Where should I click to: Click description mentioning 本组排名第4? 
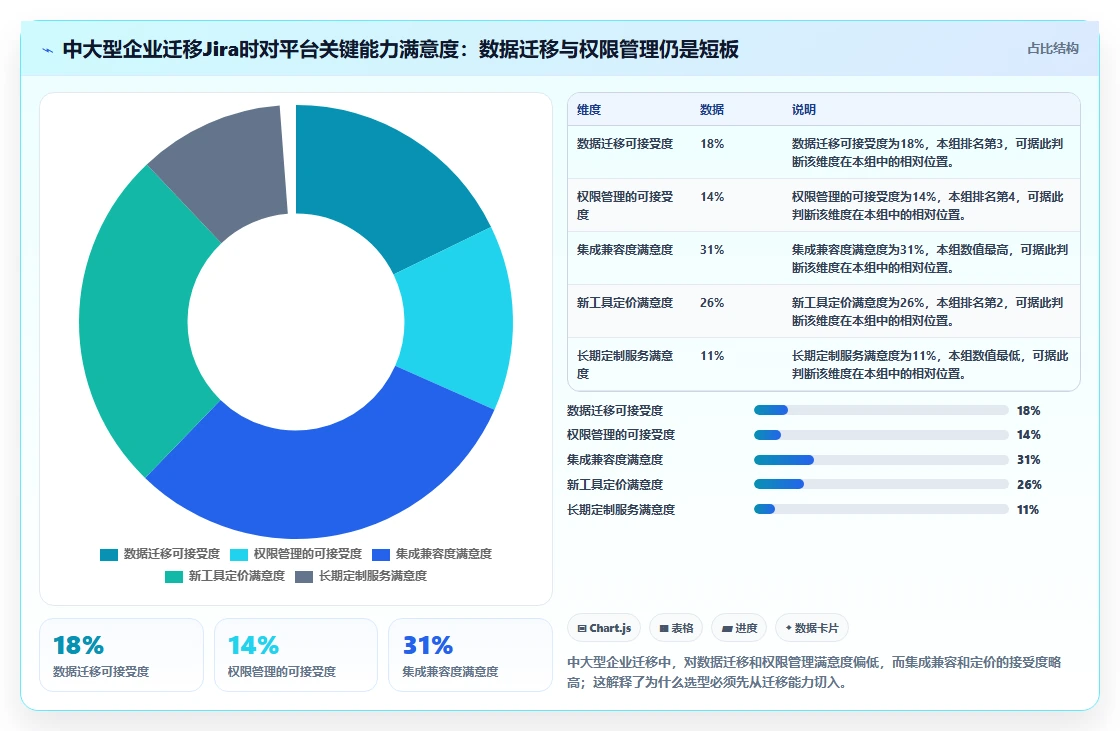928,205
